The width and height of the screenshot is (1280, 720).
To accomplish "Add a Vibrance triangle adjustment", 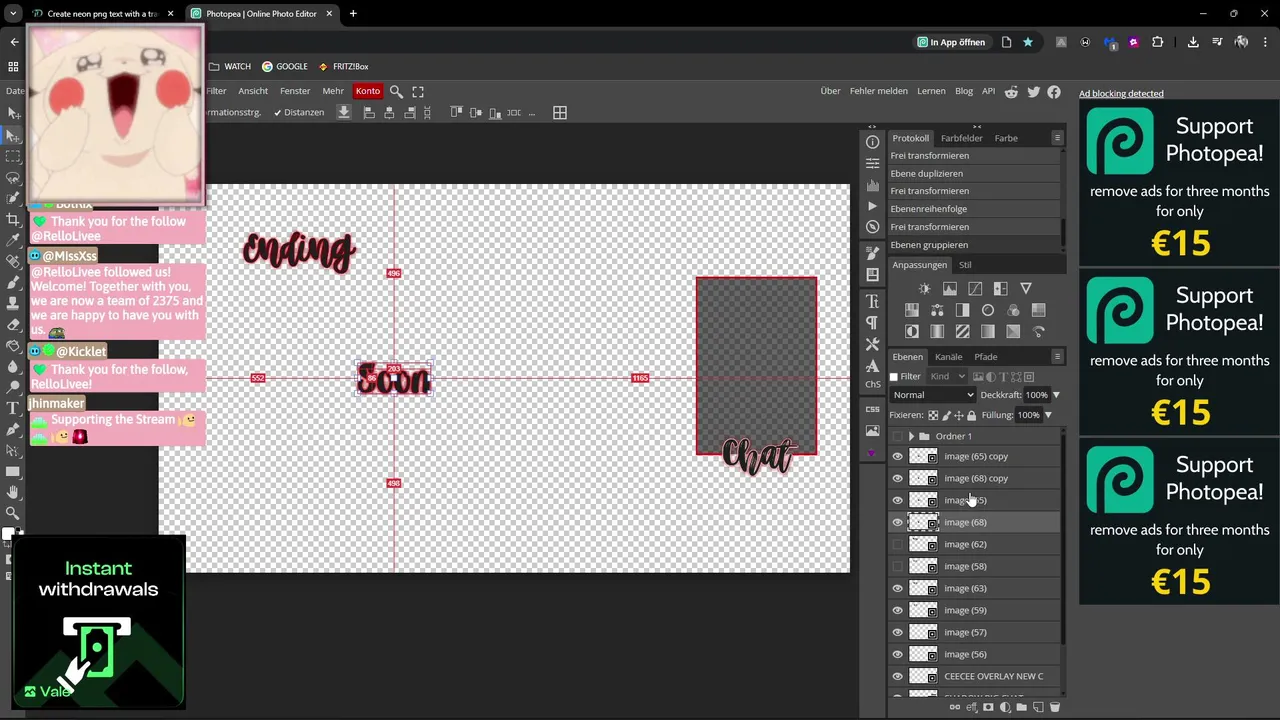I will pos(1025,289).
